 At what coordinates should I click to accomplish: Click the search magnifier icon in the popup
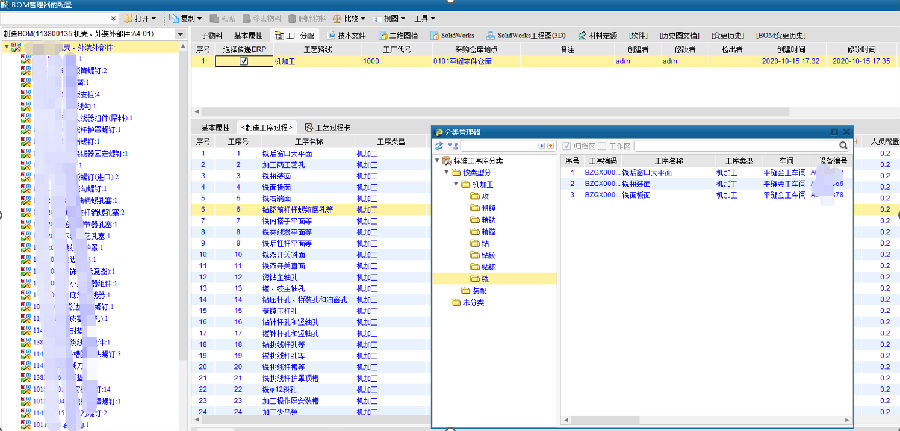pyautogui.click(x=844, y=146)
